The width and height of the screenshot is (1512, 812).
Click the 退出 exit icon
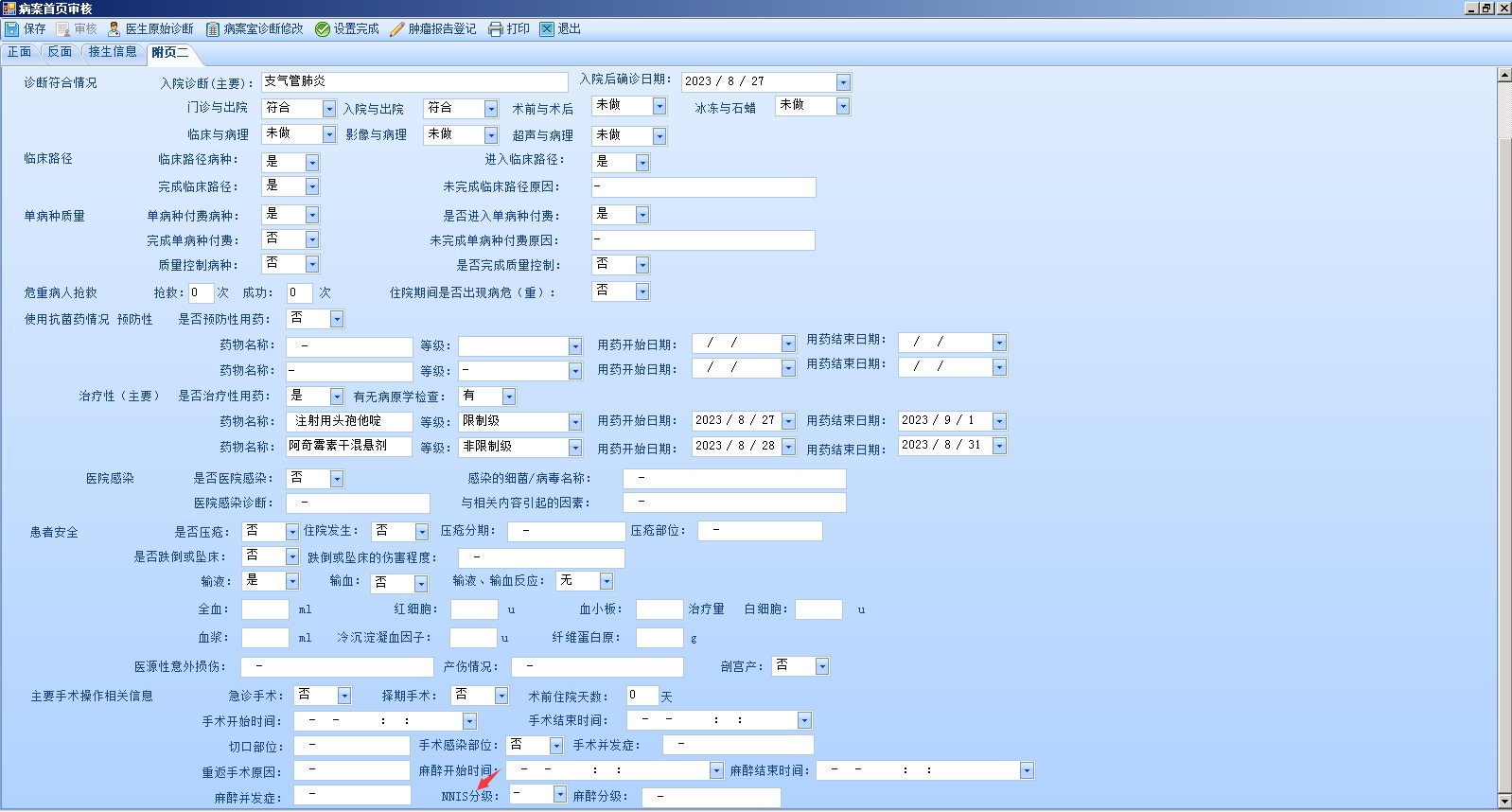click(x=547, y=29)
